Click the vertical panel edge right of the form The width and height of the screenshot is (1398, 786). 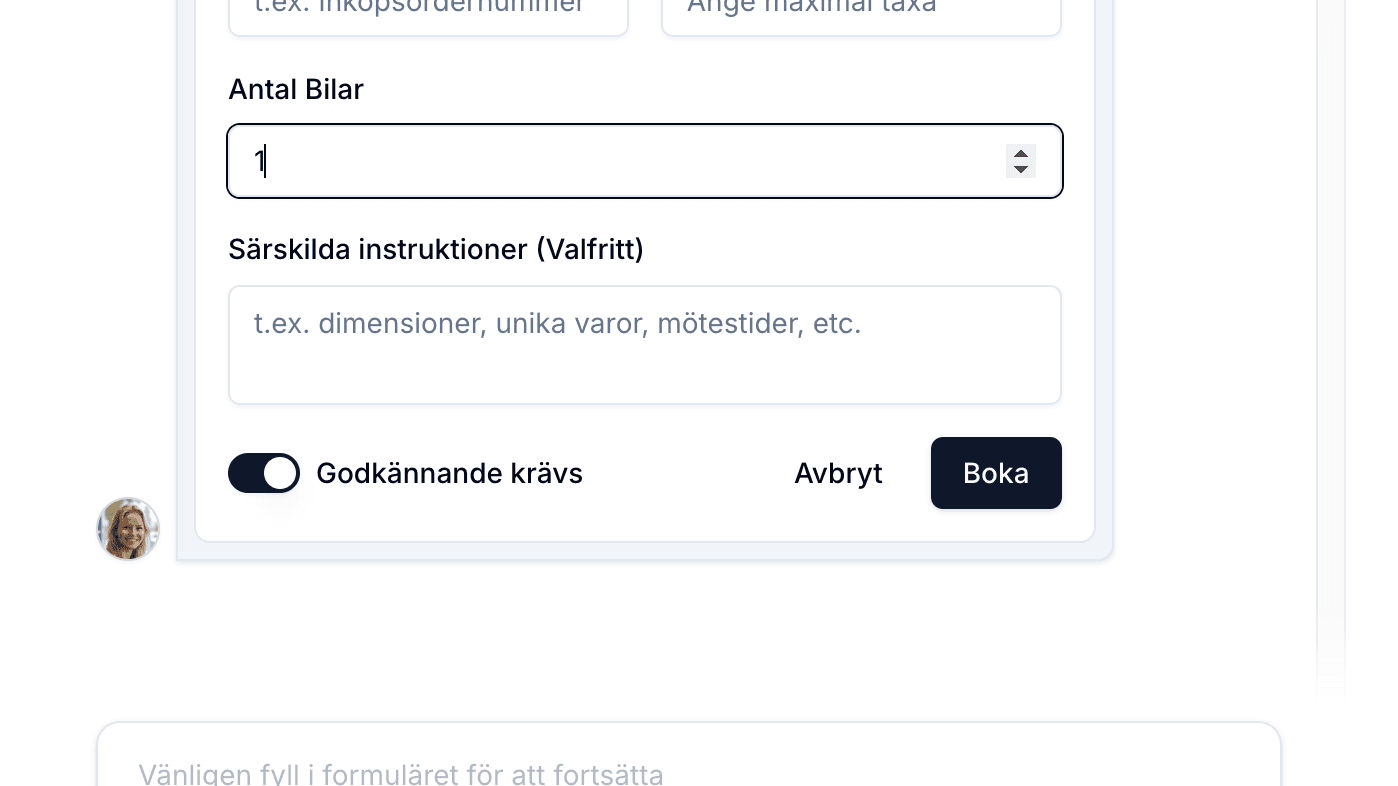click(1331, 340)
